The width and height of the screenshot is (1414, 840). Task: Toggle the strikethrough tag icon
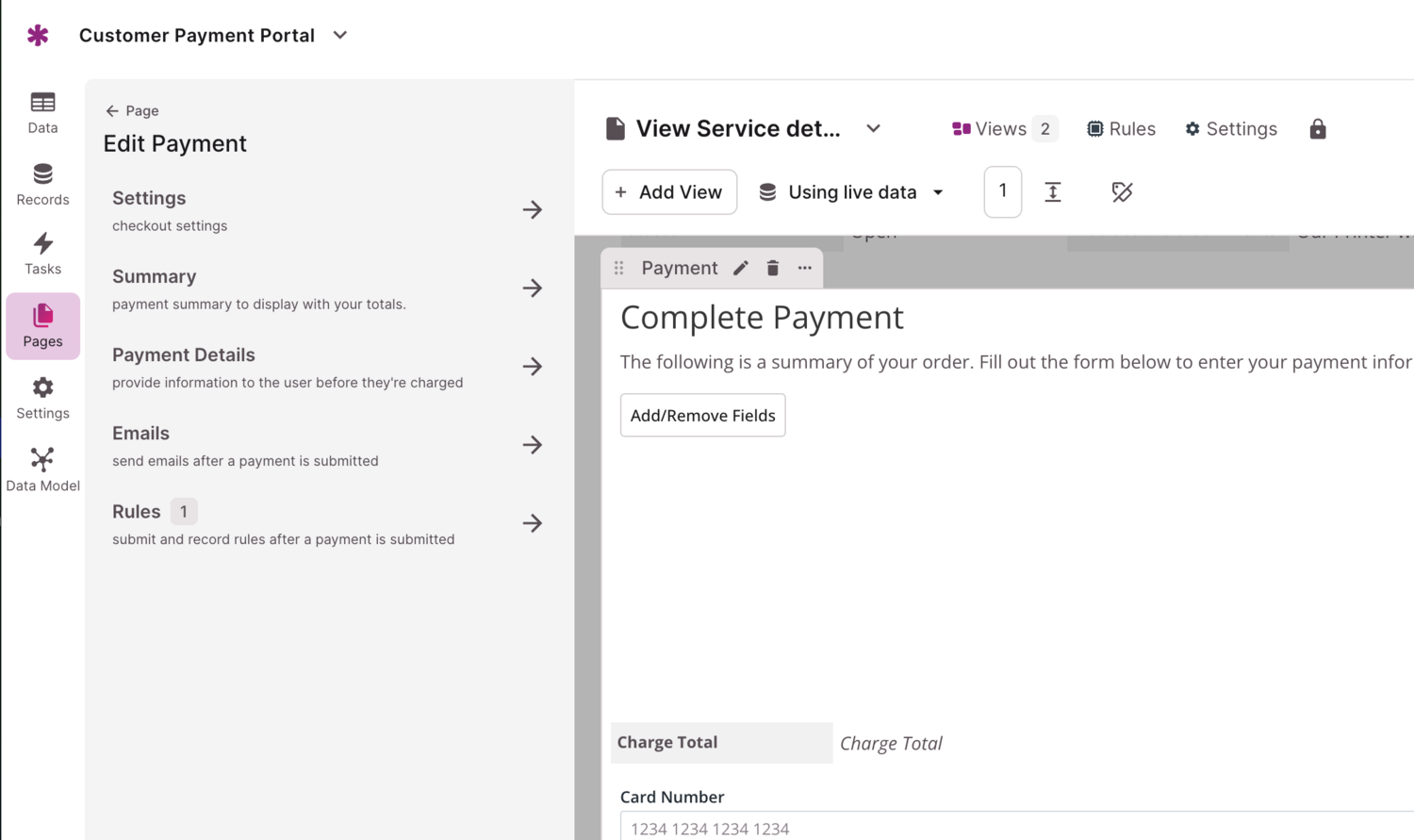pos(1122,191)
